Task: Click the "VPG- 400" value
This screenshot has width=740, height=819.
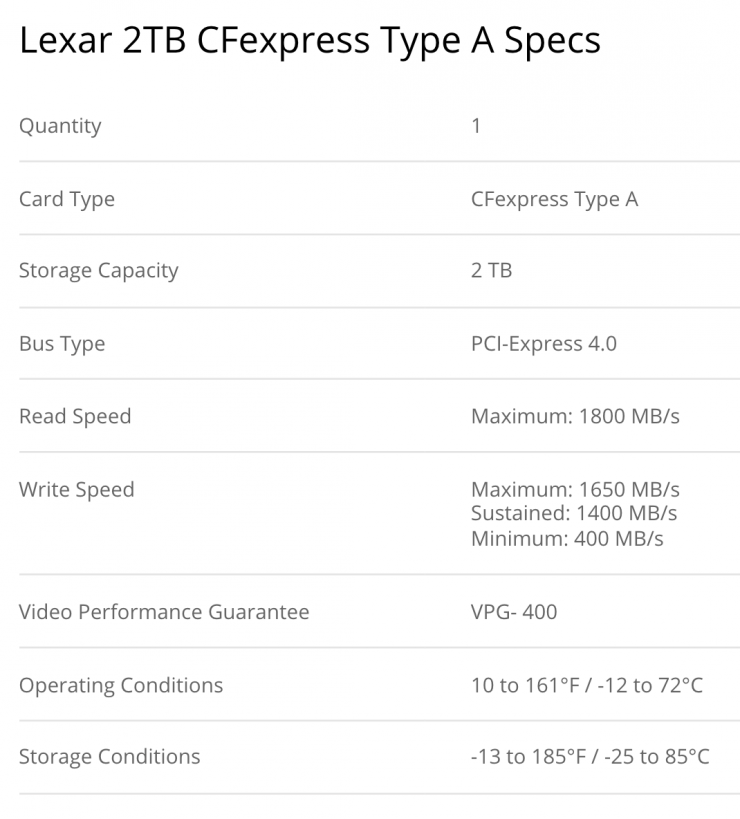Action: click(x=514, y=612)
